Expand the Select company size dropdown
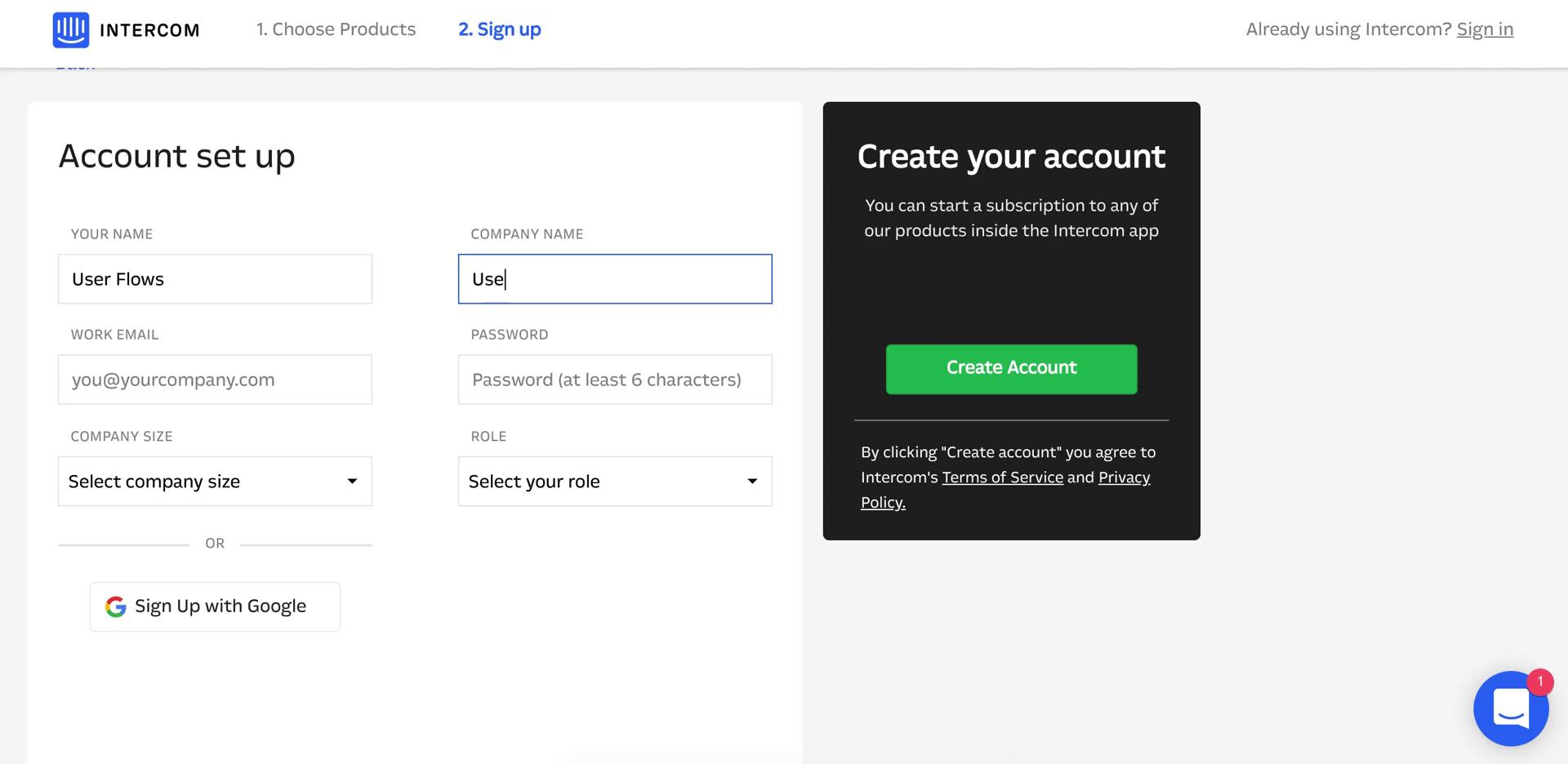 [215, 482]
